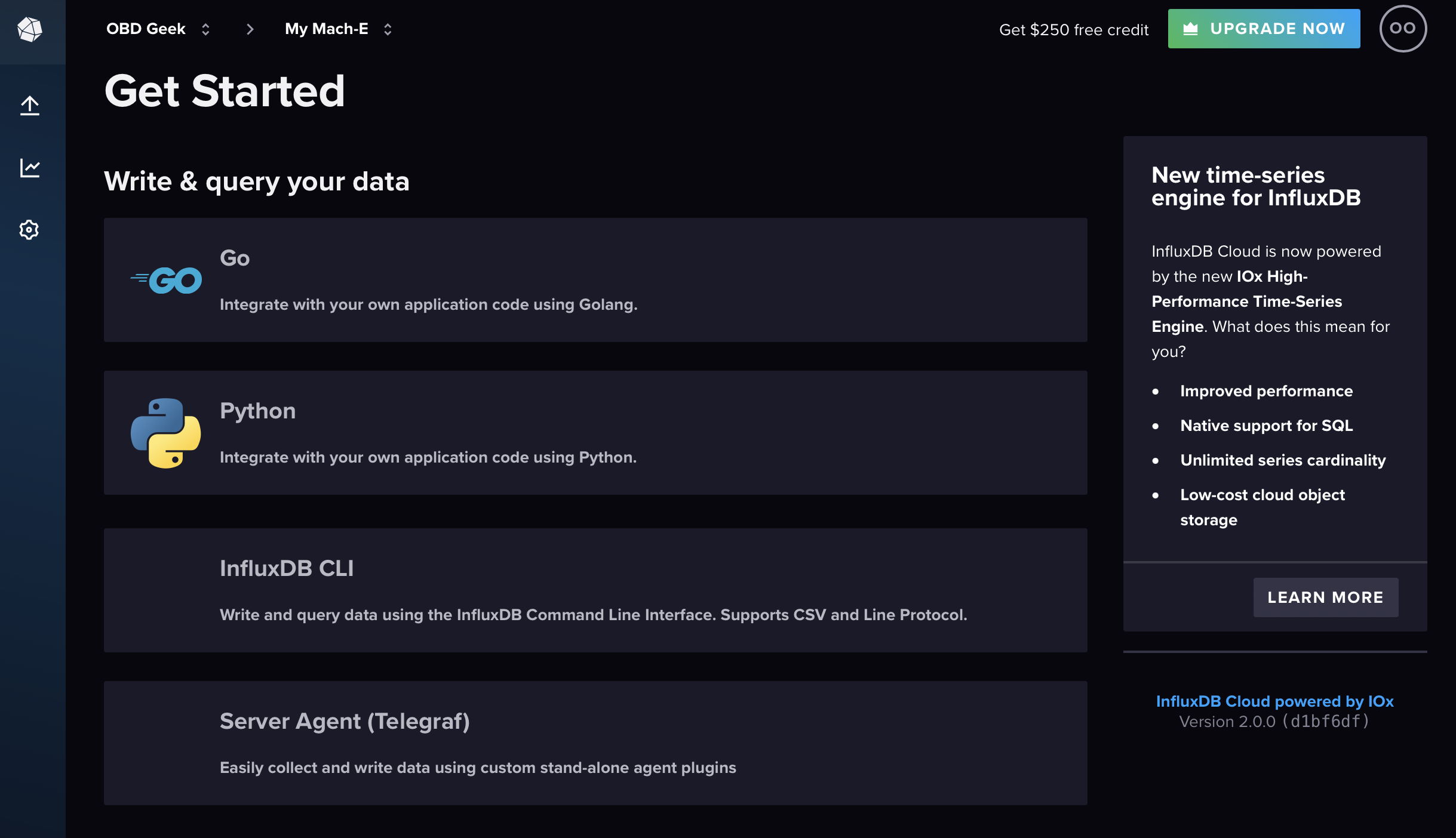Viewport: 1456px width, 838px height.
Task: Click 'Write & query your data' heading
Action: tap(257, 181)
